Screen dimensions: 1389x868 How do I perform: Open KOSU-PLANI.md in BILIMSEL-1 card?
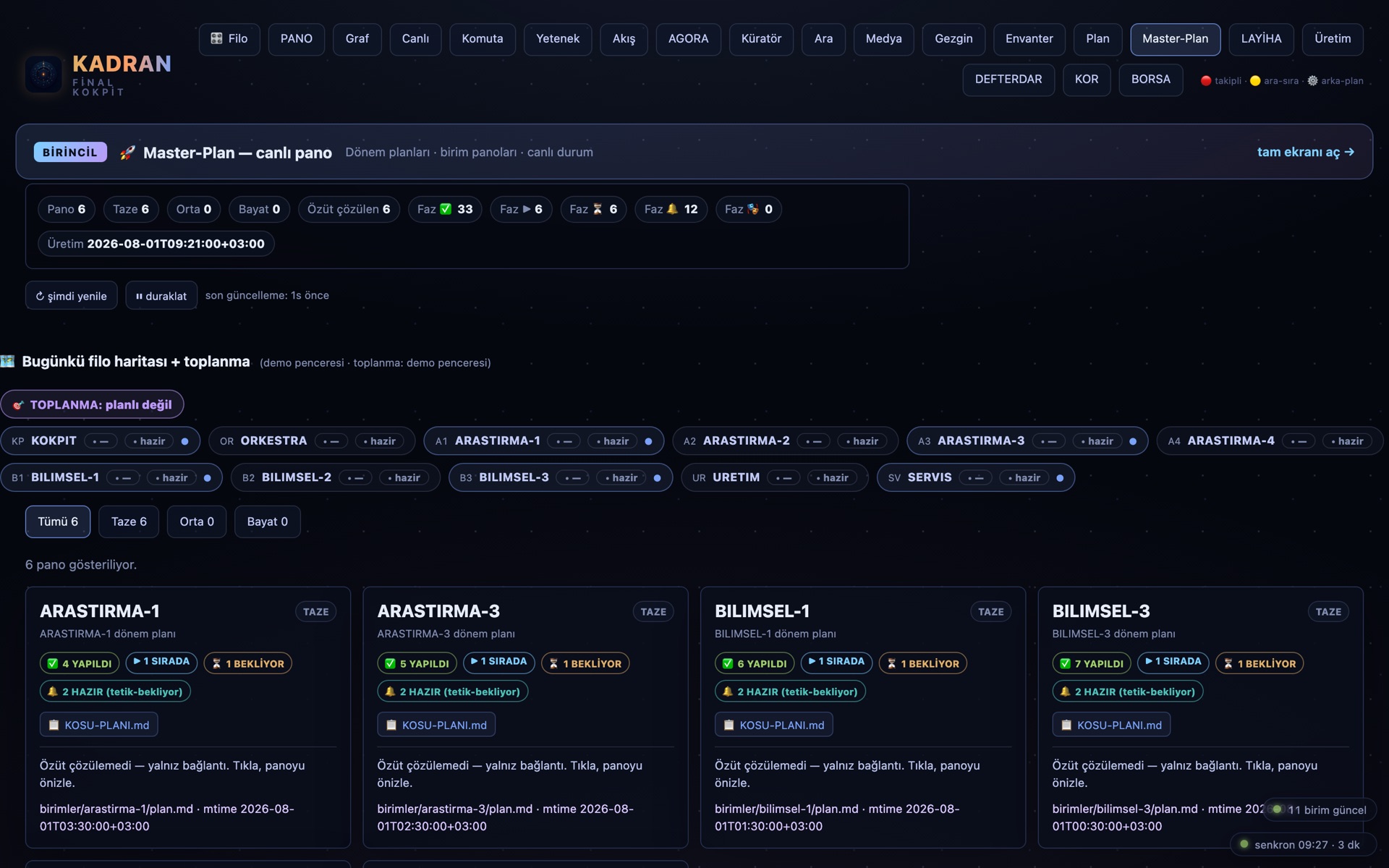pos(774,725)
